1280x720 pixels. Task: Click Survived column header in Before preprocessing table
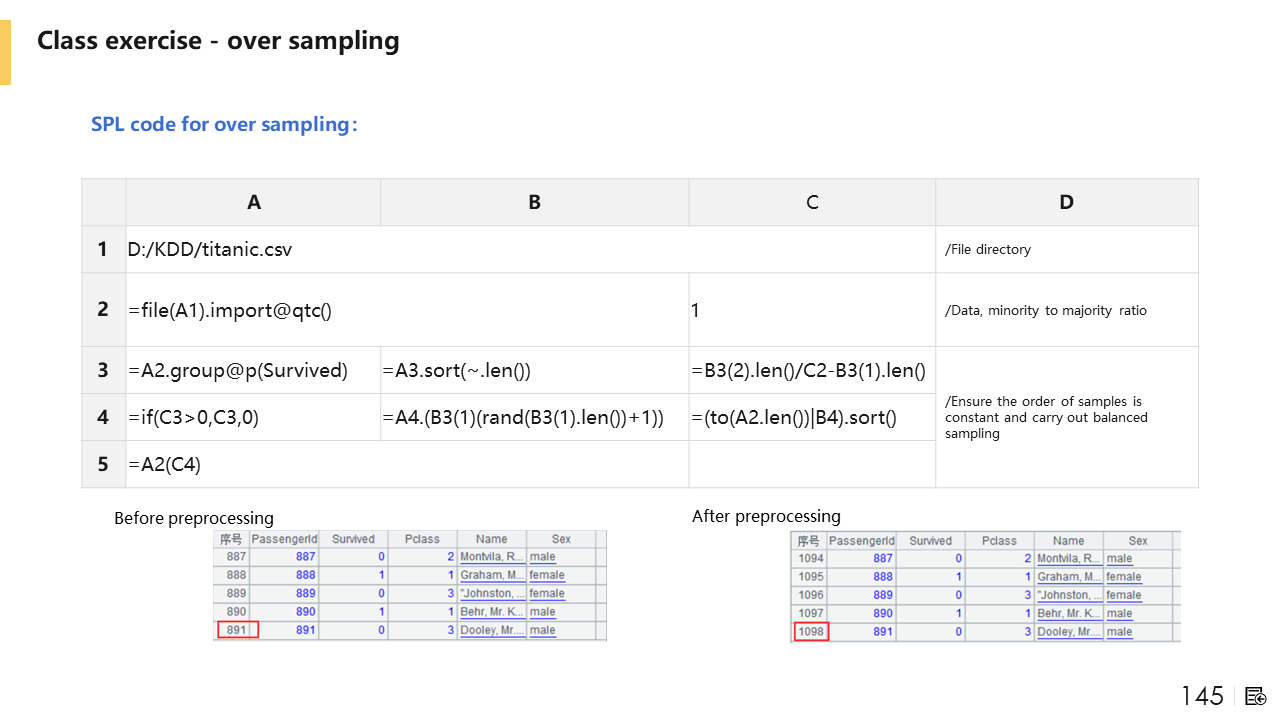click(353, 539)
